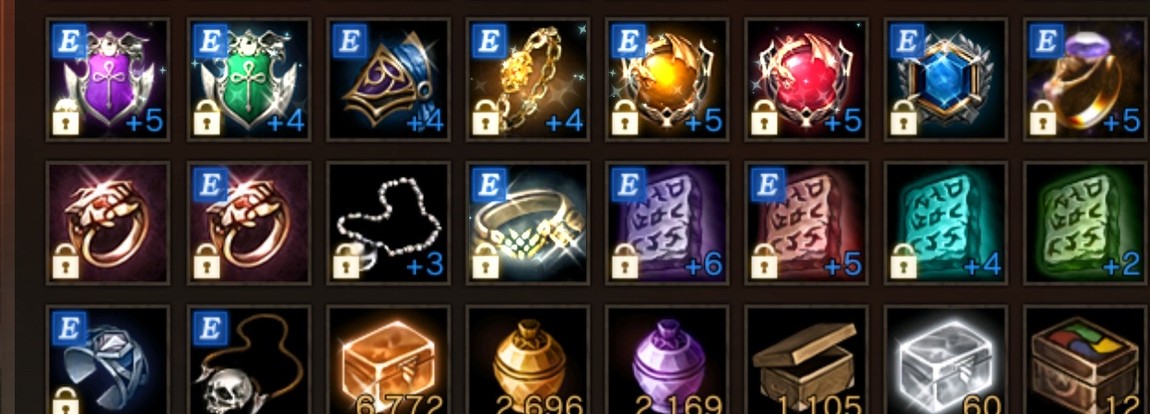Screen dimensions: 1150x414
Task: Select the pearl necklace +3
Action: click(x=388, y=223)
